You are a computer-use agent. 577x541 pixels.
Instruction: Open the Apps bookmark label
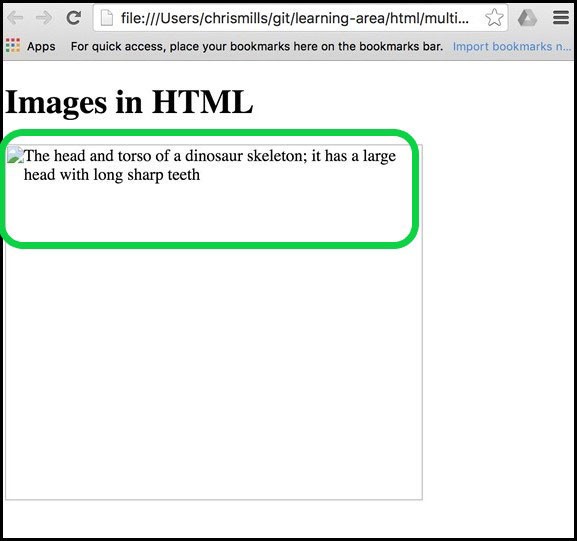[41, 46]
